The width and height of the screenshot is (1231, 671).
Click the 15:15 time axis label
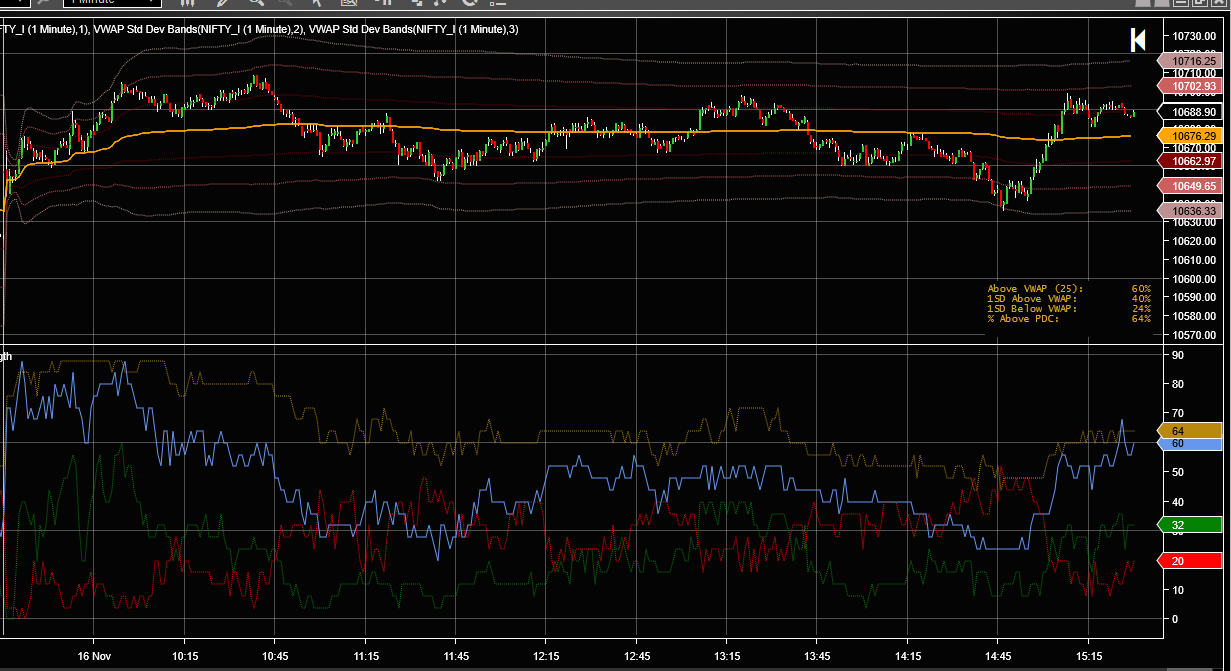(x=1089, y=656)
